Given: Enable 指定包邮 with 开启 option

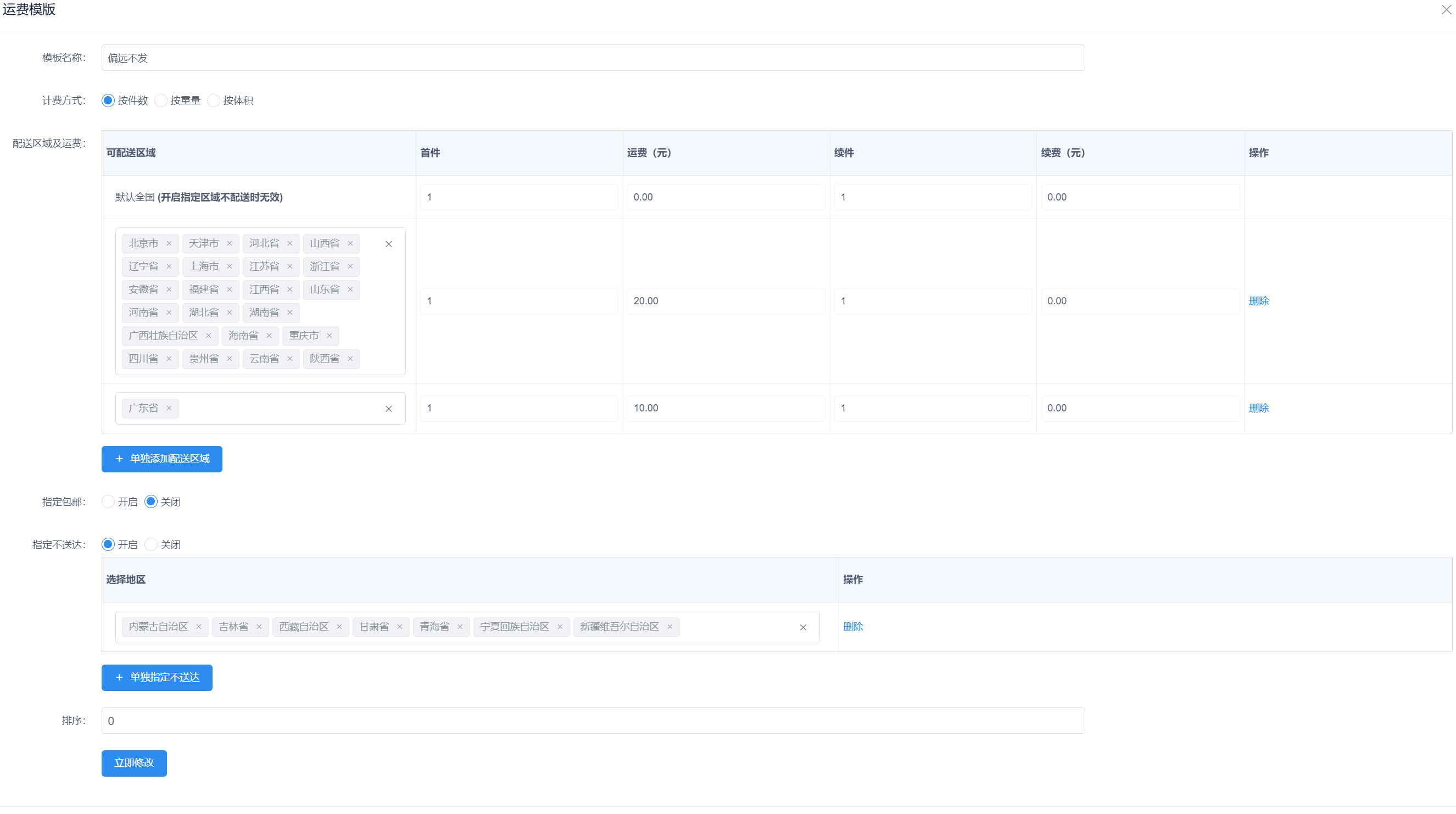Looking at the screenshot, I should point(108,502).
